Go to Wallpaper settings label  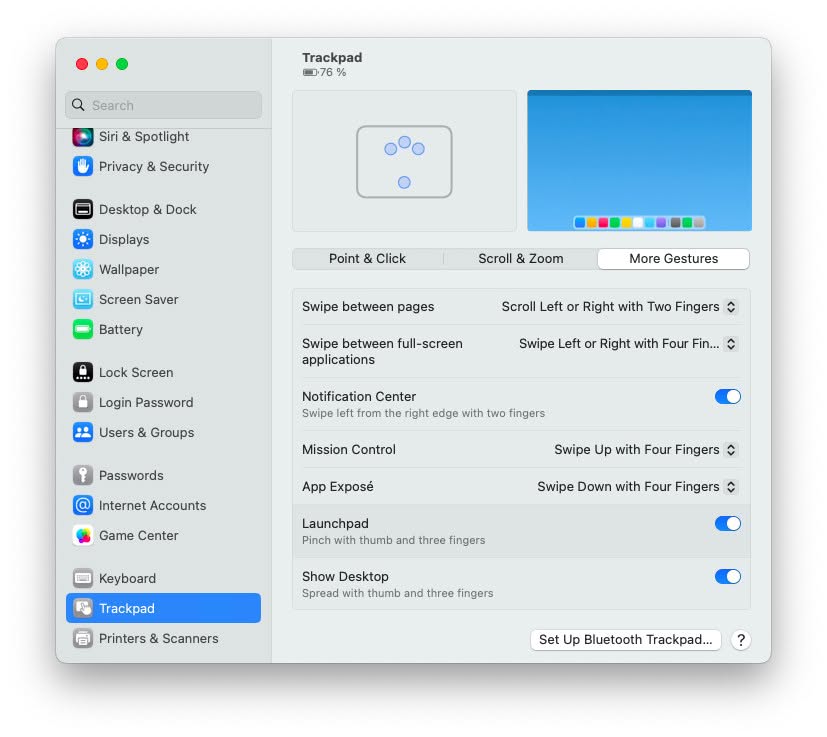tap(129, 270)
